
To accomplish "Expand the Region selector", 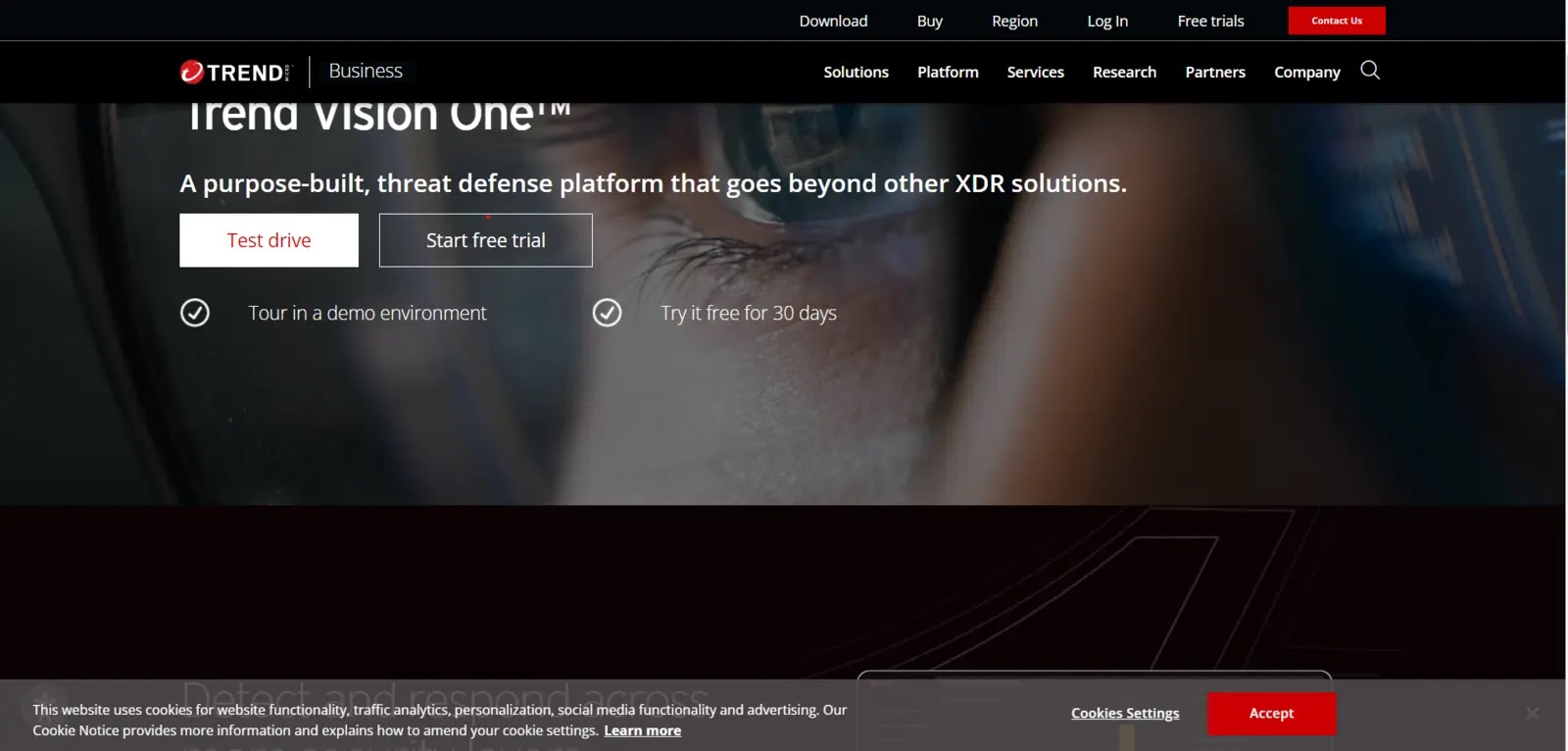I will pos(1014,21).
